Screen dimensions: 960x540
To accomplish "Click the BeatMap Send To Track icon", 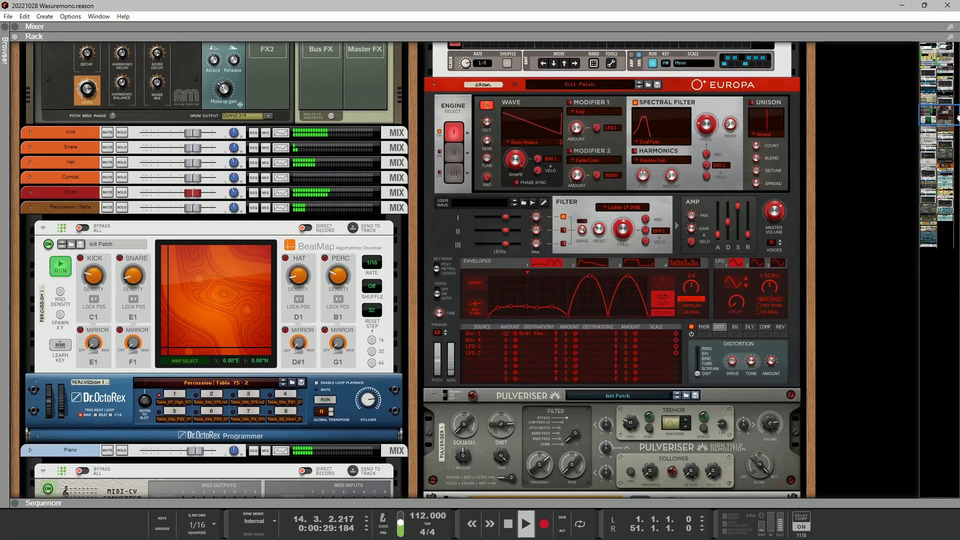I will click(353, 228).
